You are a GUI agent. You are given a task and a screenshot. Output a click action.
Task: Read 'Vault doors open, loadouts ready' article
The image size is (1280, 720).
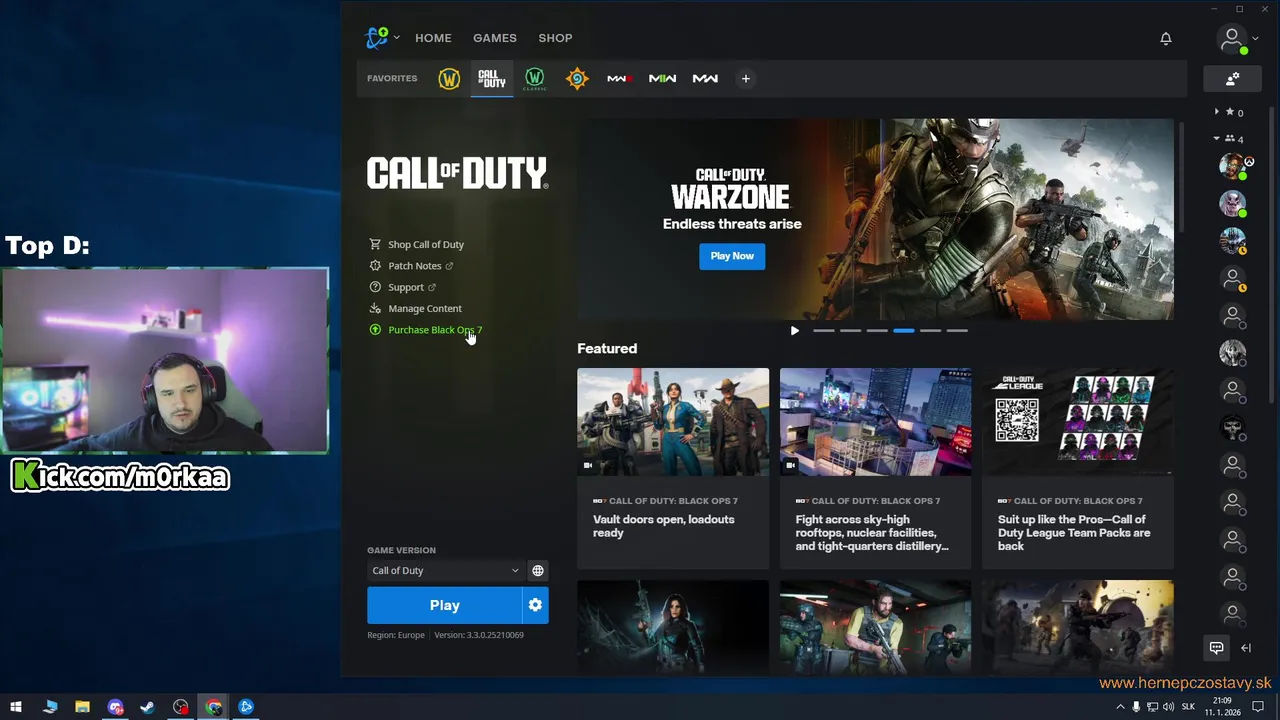[664, 526]
